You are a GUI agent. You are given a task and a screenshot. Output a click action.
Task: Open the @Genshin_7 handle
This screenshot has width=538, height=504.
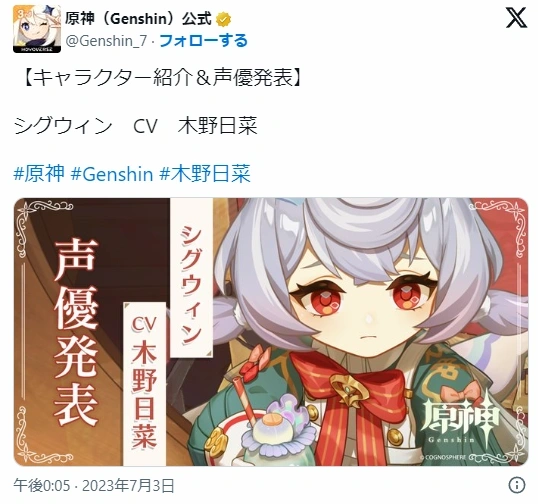click(x=106, y=41)
